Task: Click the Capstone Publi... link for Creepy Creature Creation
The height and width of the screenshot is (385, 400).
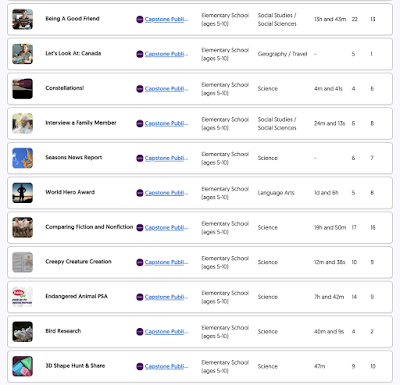Action: [x=166, y=262]
